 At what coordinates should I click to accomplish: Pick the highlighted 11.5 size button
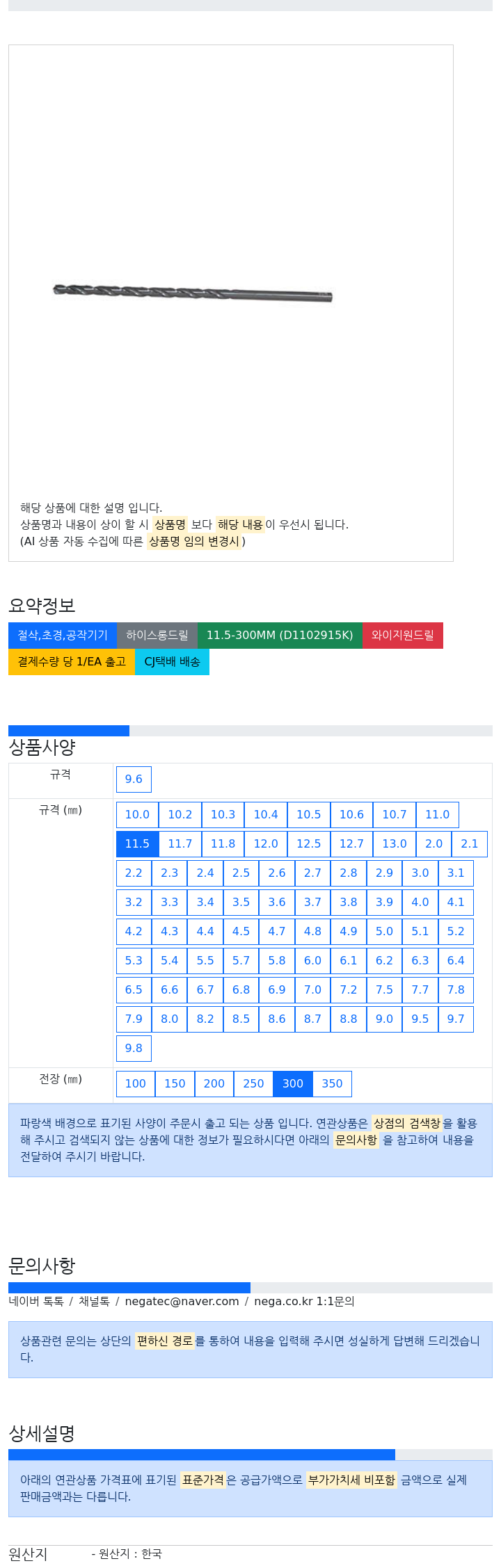tap(137, 844)
